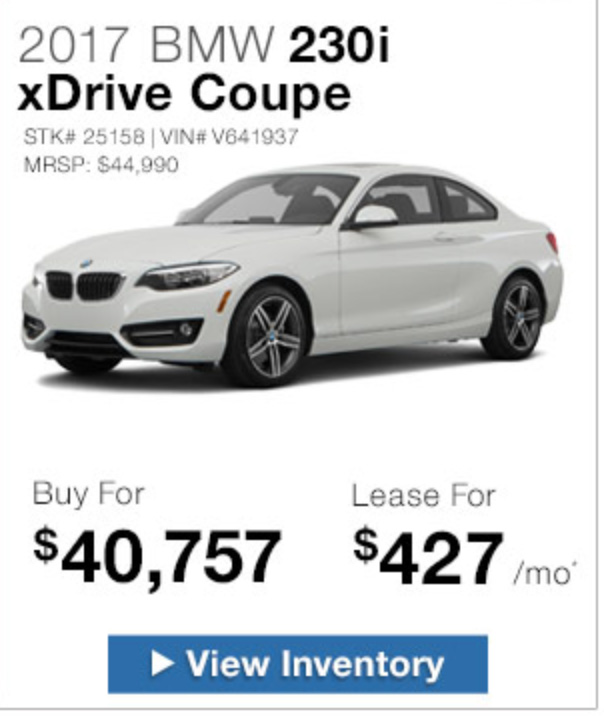Click the car's kidney grille
Viewport: 604px width, 716px height.
tap(84, 285)
